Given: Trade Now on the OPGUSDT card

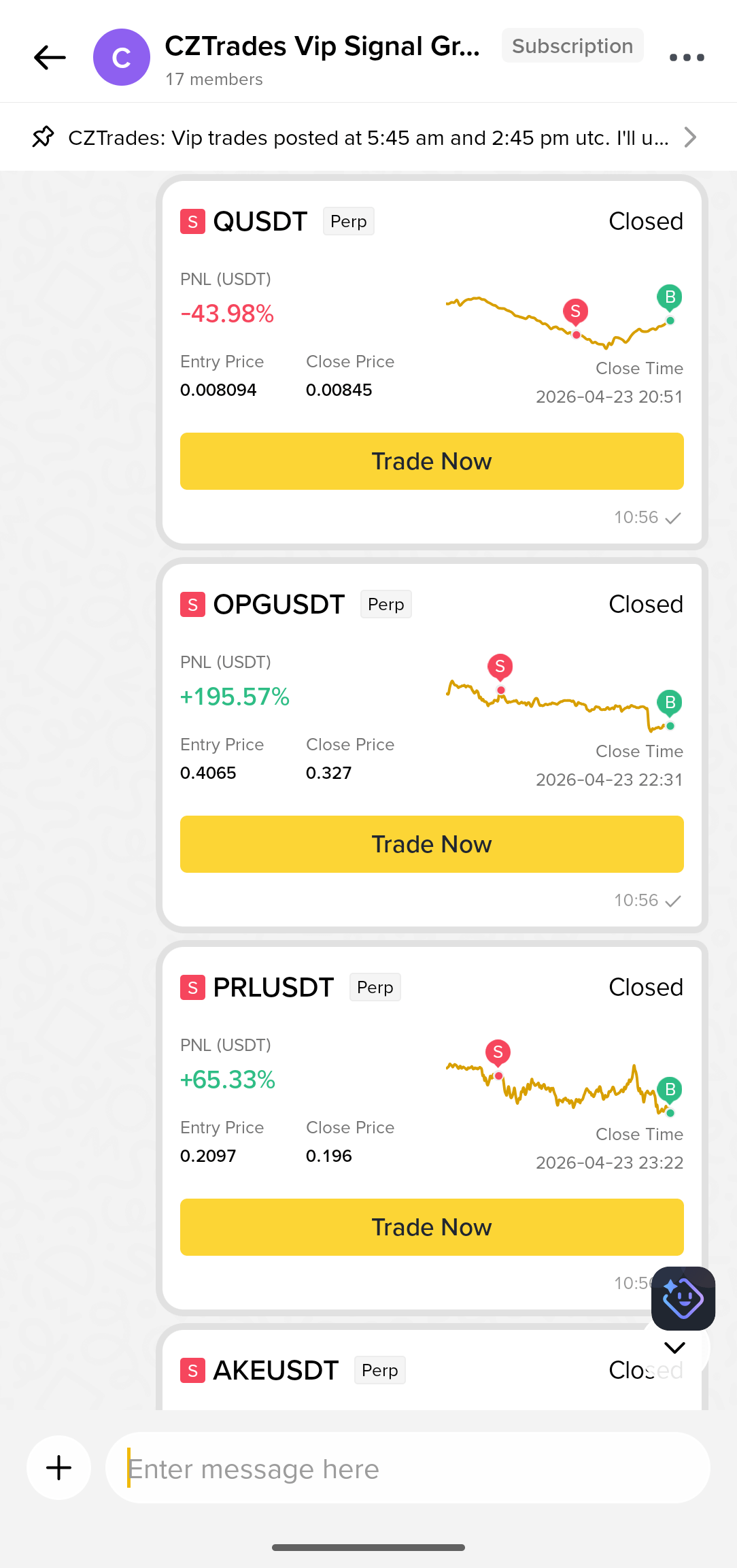Looking at the screenshot, I should coord(432,844).
